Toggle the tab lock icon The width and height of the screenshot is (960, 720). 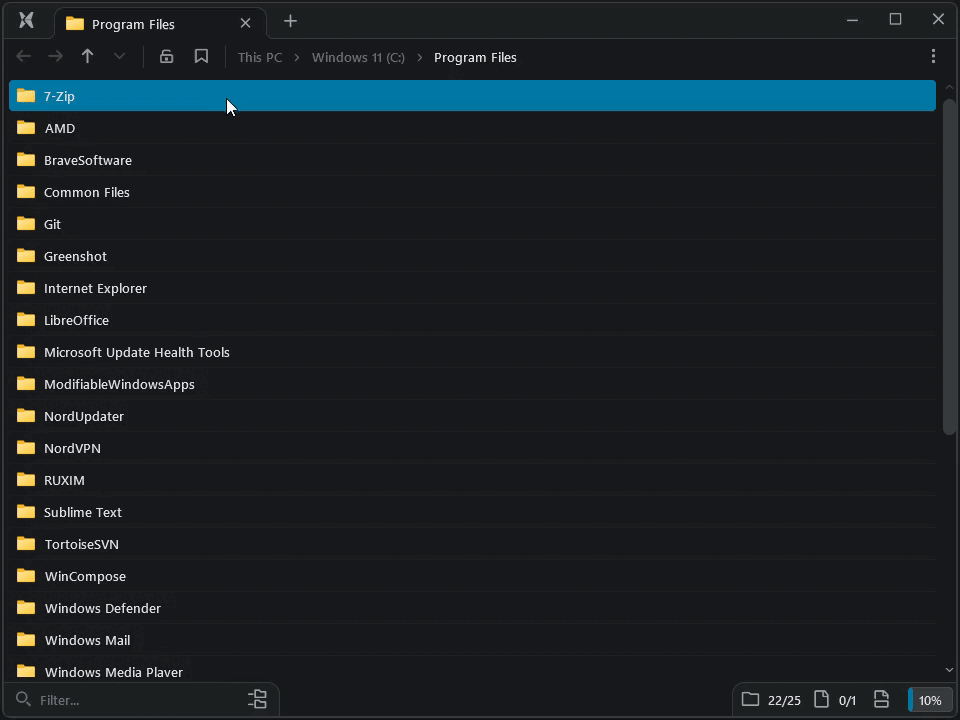[x=167, y=56]
